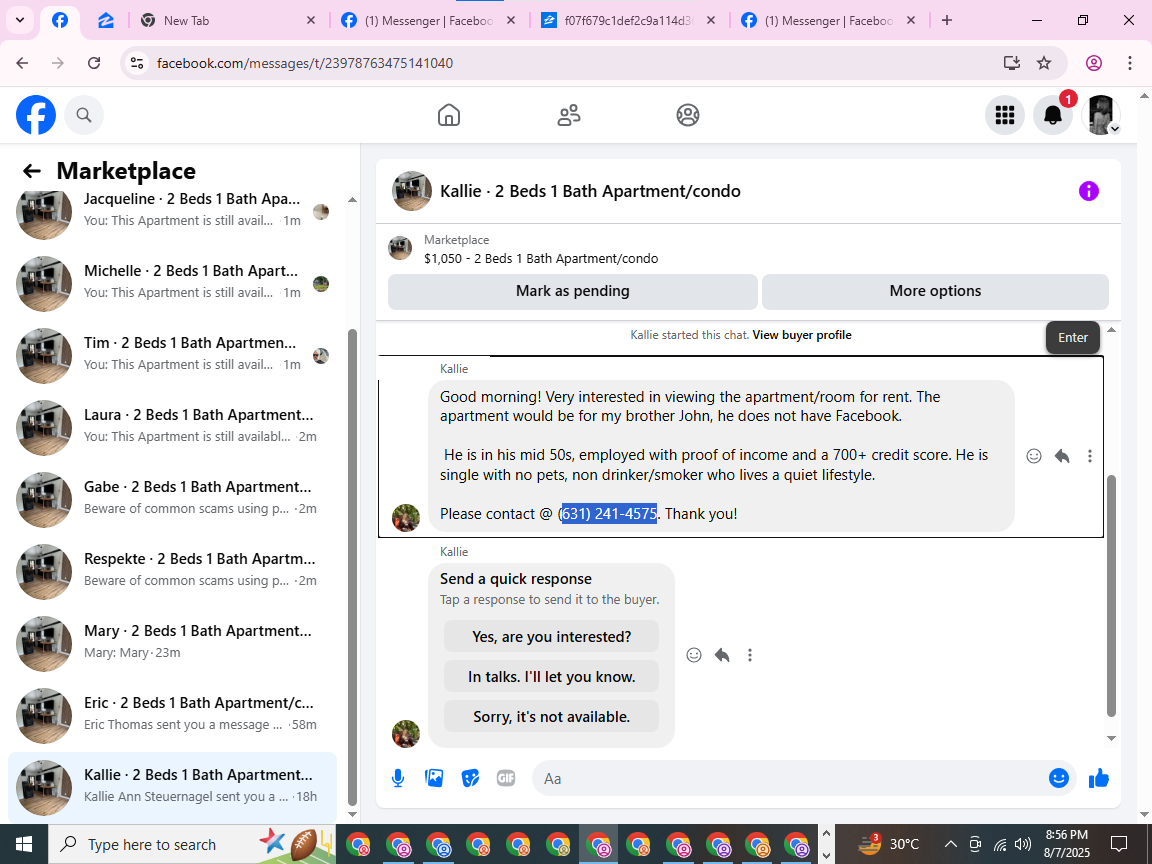1152x864 pixels.
Task: Click Mark as pending button
Action: (x=573, y=291)
